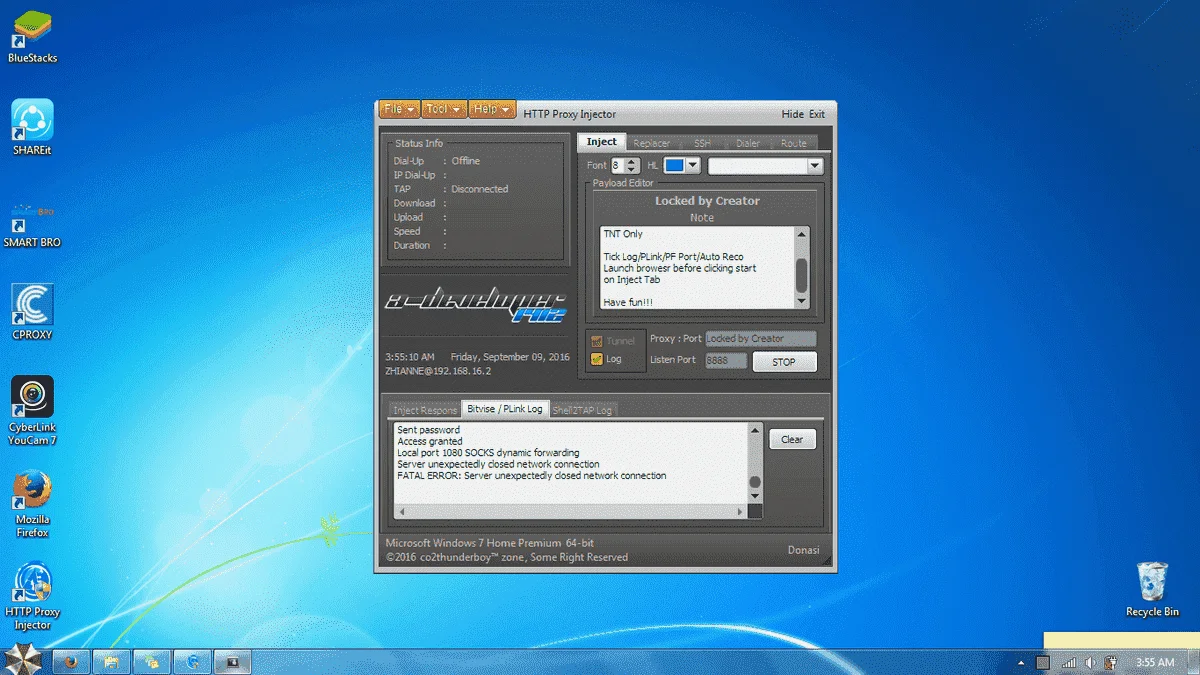This screenshot has height=675, width=1200.
Task: Click the ZHIANNE@192.168.16.2 text
Action: click(438, 370)
